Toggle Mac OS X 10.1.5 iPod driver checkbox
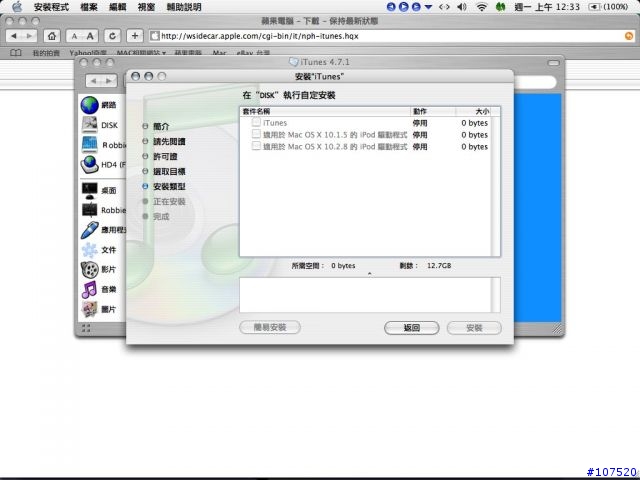This screenshot has width=640, height=480. point(256,134)
